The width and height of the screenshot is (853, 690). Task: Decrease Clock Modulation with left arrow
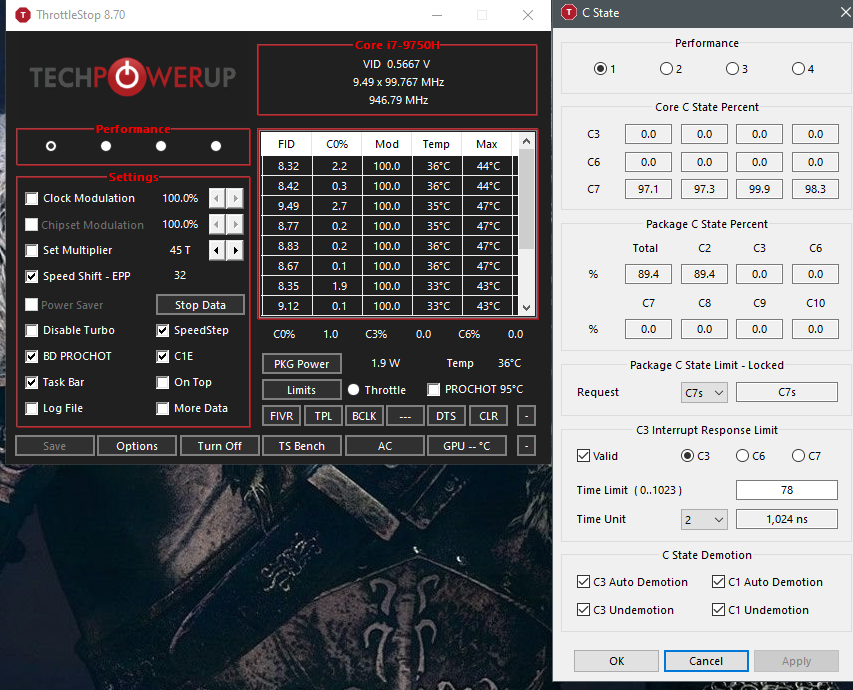(x=217, y=198)
